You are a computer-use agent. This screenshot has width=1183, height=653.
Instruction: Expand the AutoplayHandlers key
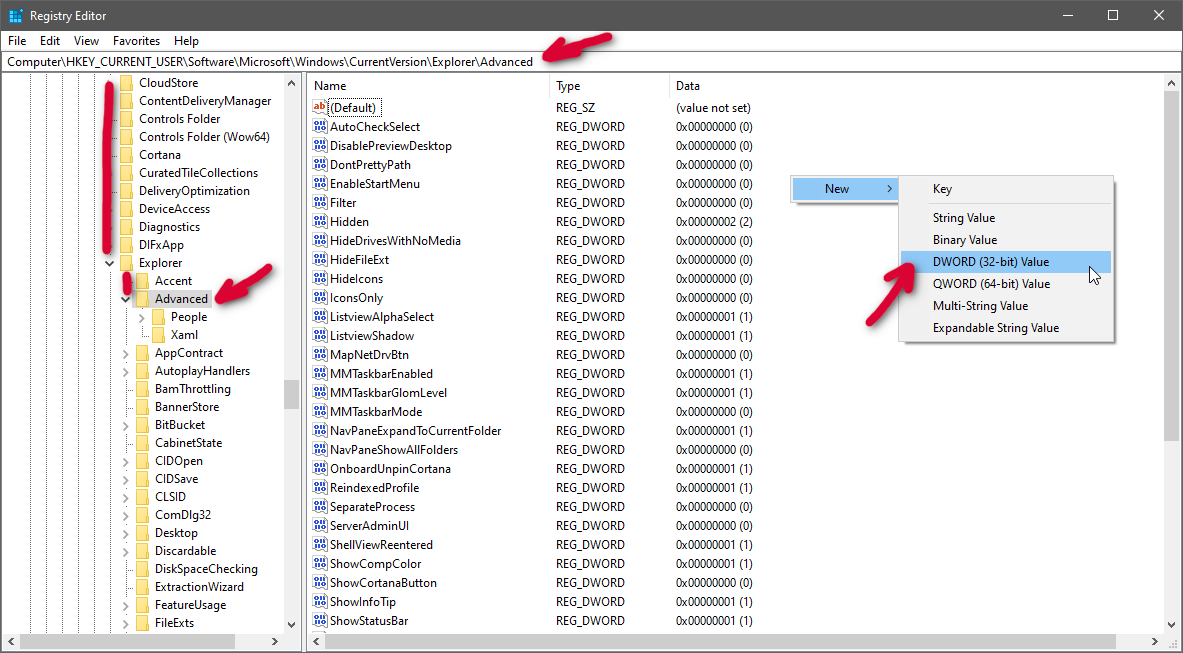[x=125, y=371]
